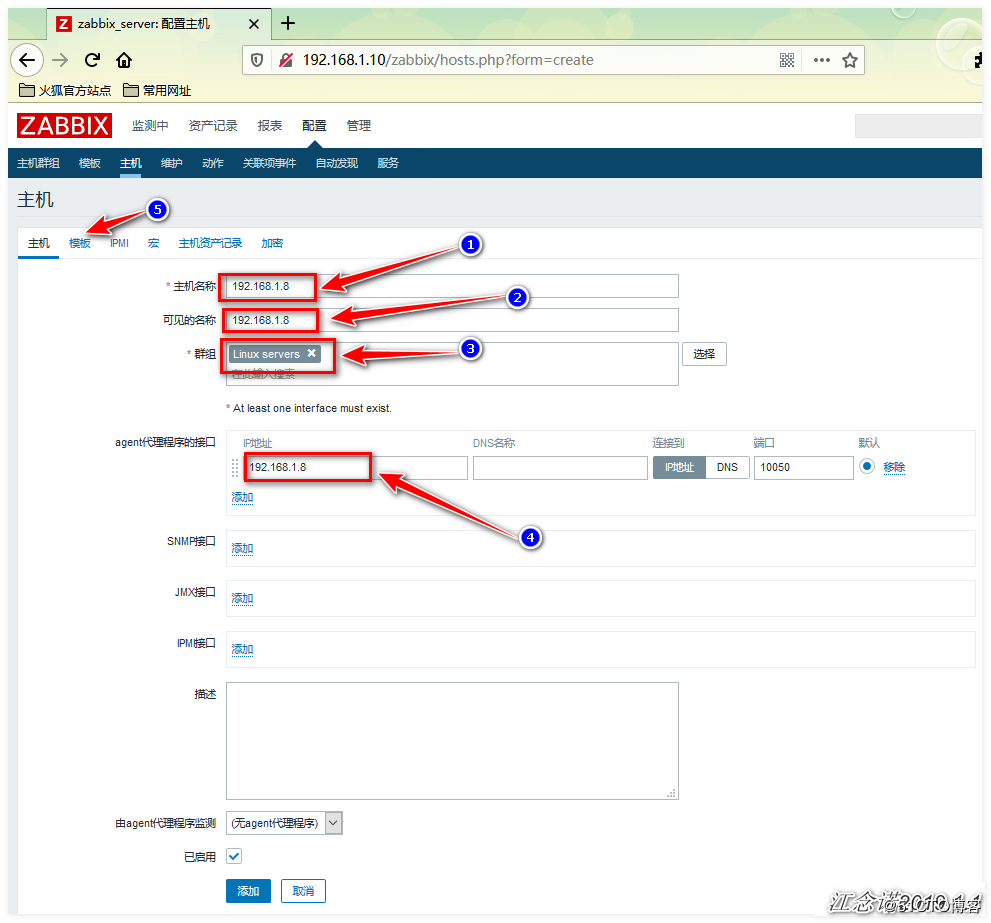991x923 pixels.
Task: Click the DNS名称 input field
Action: pos(561,468)
